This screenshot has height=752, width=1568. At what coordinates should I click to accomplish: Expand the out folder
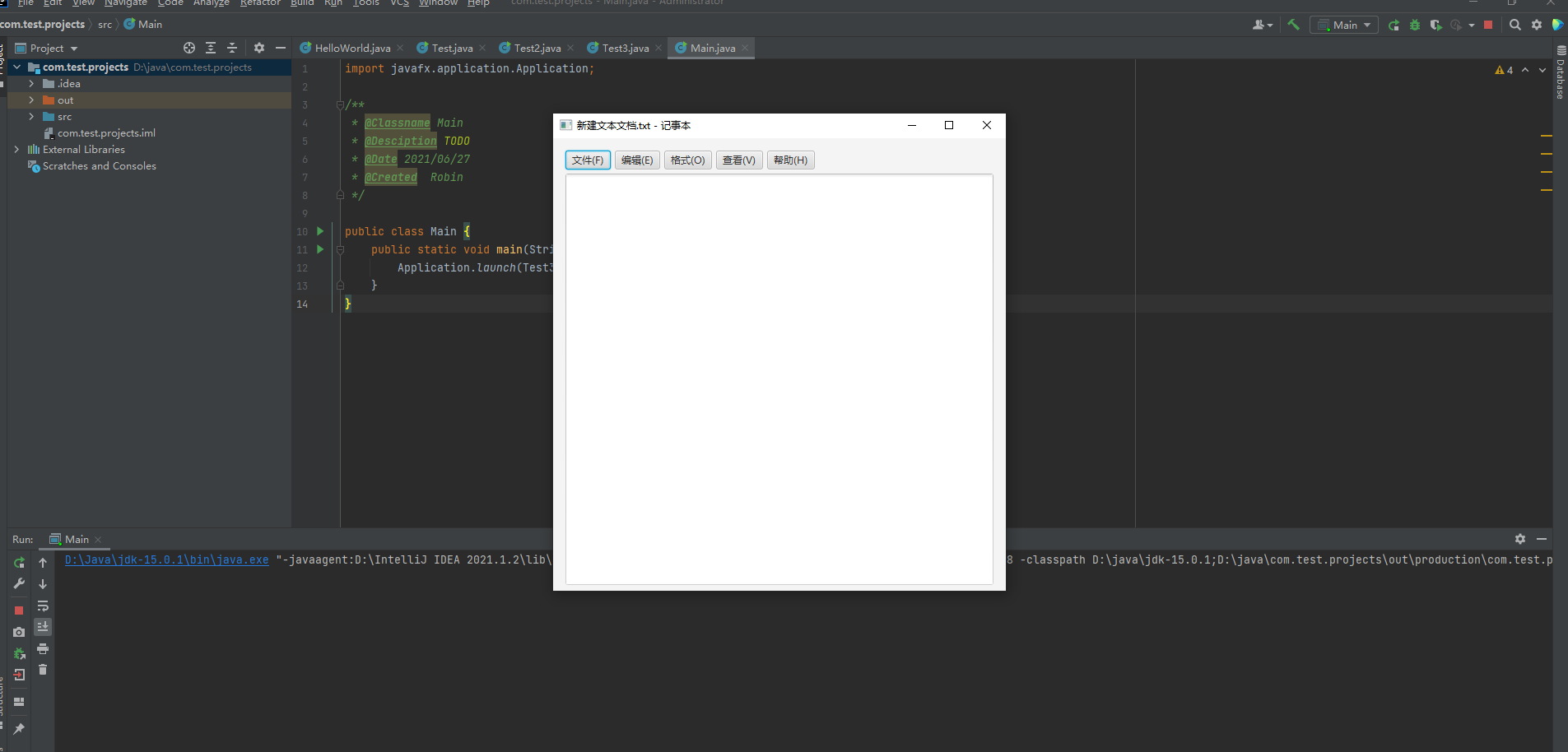[31, 100]
